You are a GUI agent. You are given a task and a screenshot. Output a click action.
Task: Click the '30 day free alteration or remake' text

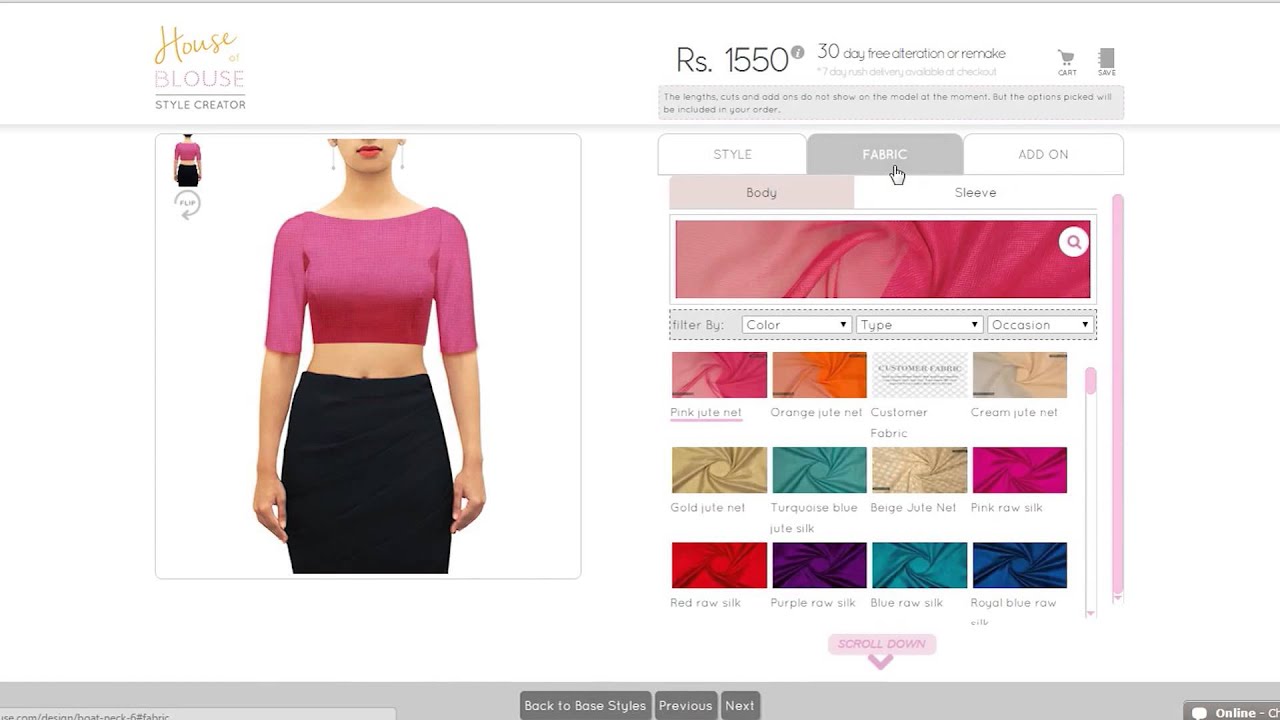click(x=911, y=52)
